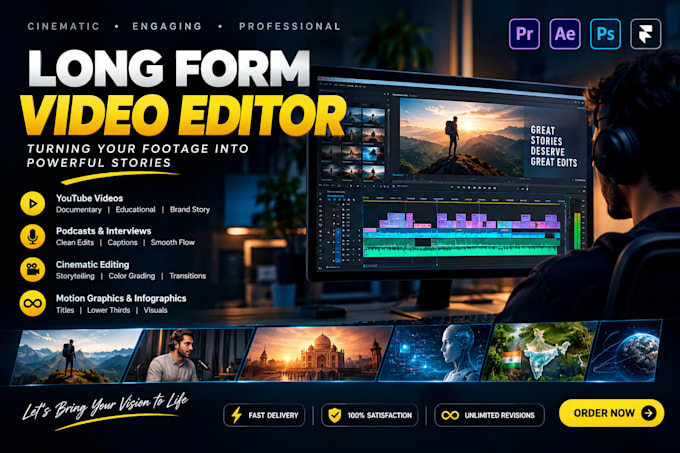Click the After Effects Ae icon
This screenshot has height=453, width=680.
click(x=565, y=34)
